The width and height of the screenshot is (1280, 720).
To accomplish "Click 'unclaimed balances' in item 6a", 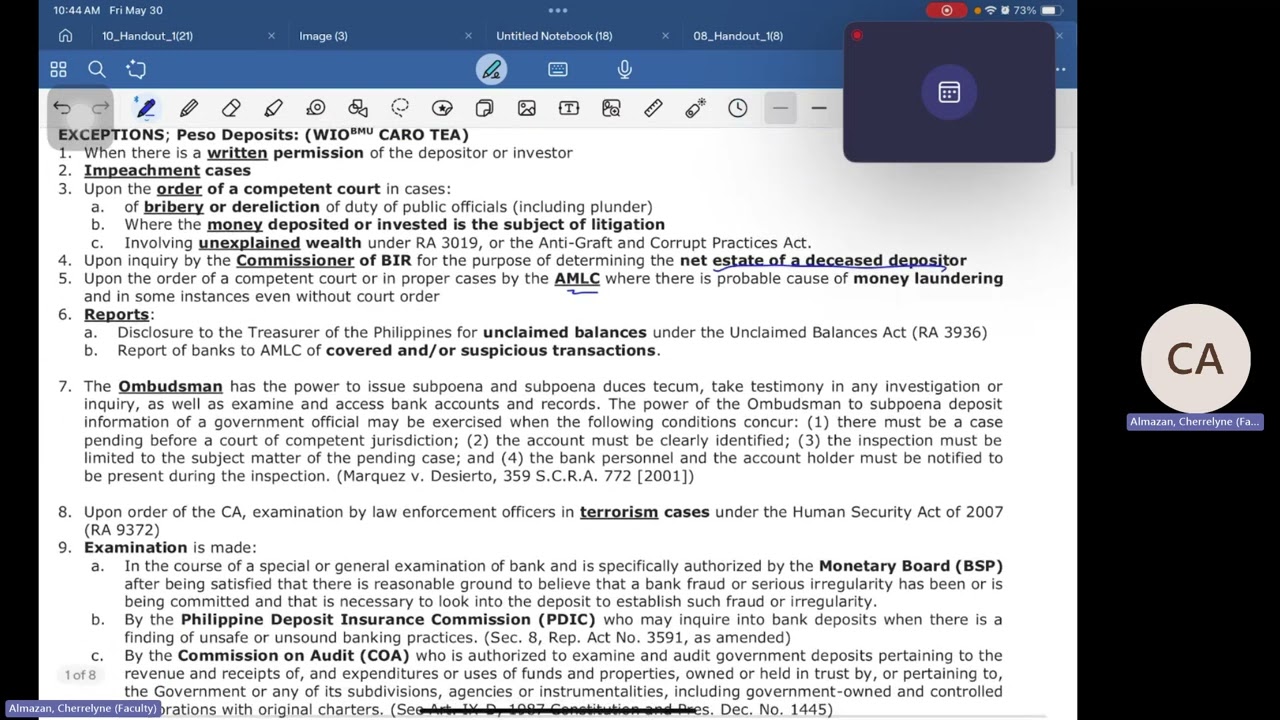I will pyautogui.click(x=565, y=332).
